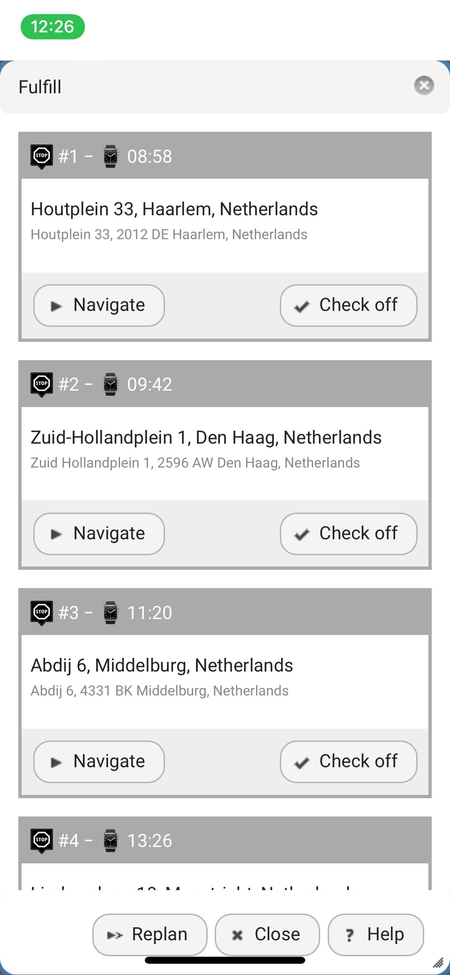Image resolution: width=450 pixels, height=975 pixels.
Task: Check off the Houtplein 33 stop
Action: [349, 305]
